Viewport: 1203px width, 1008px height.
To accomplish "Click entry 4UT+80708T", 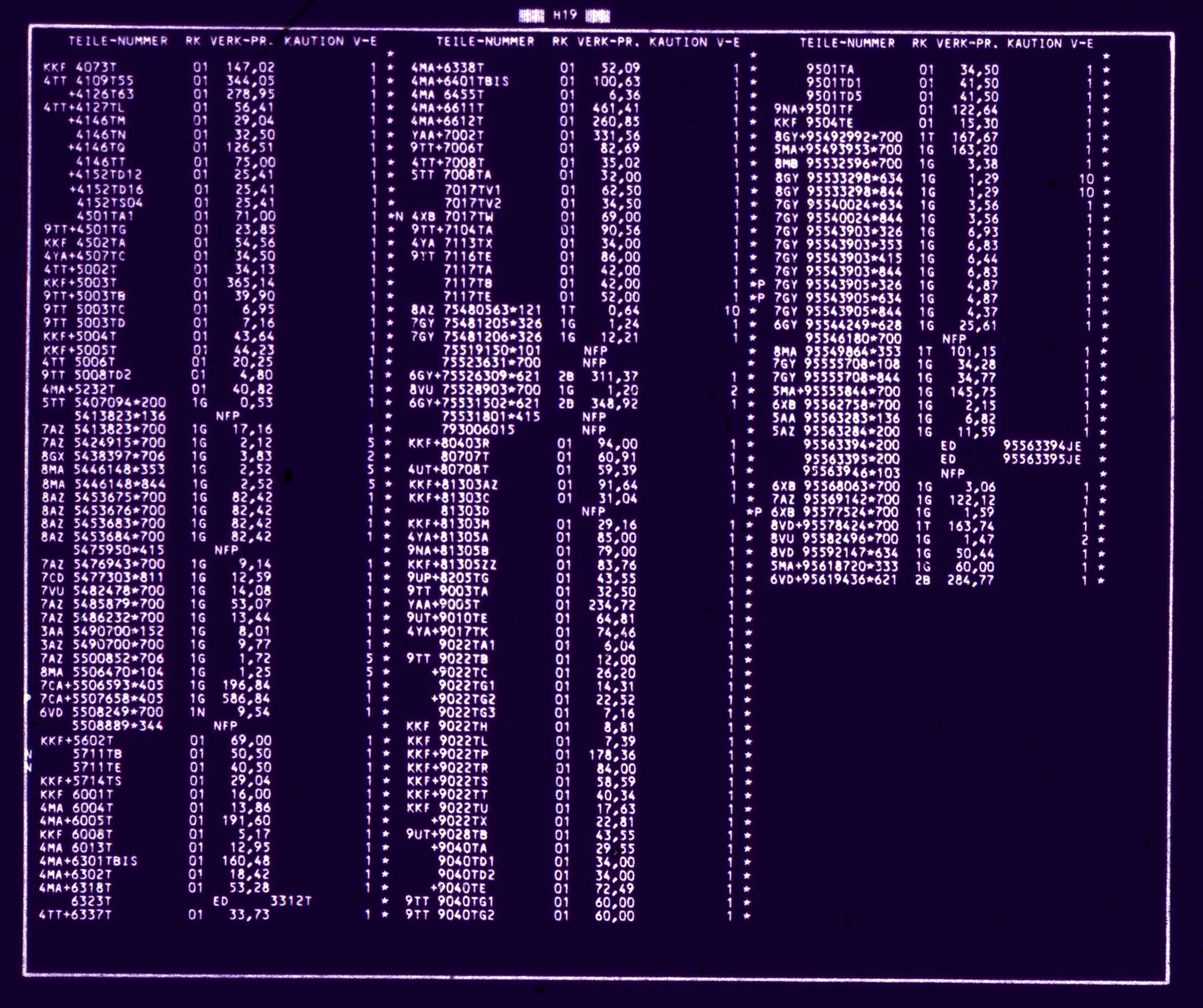I will [x=449, y=470].
